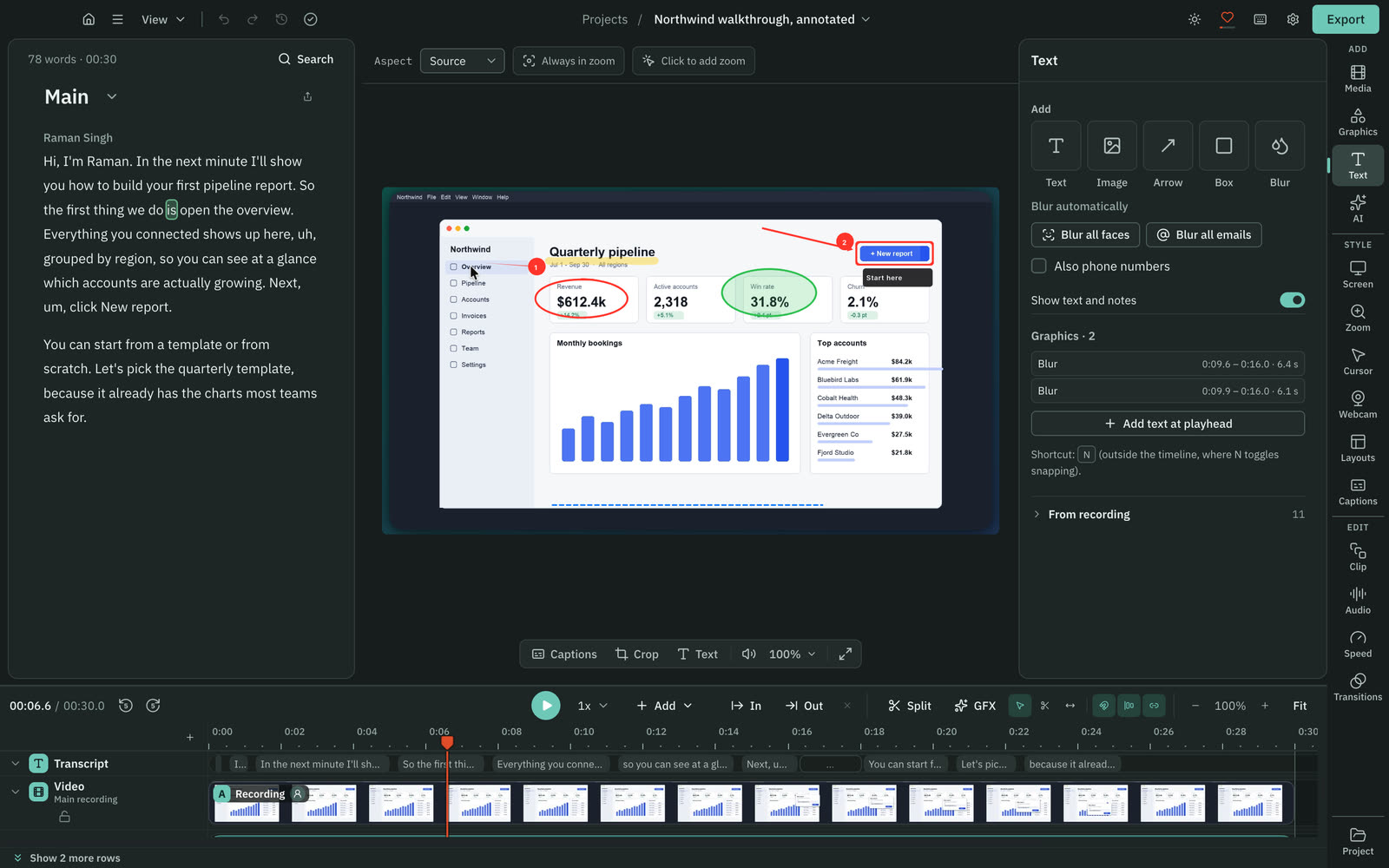Collapse the Transcript track row

tap(15, 764)
